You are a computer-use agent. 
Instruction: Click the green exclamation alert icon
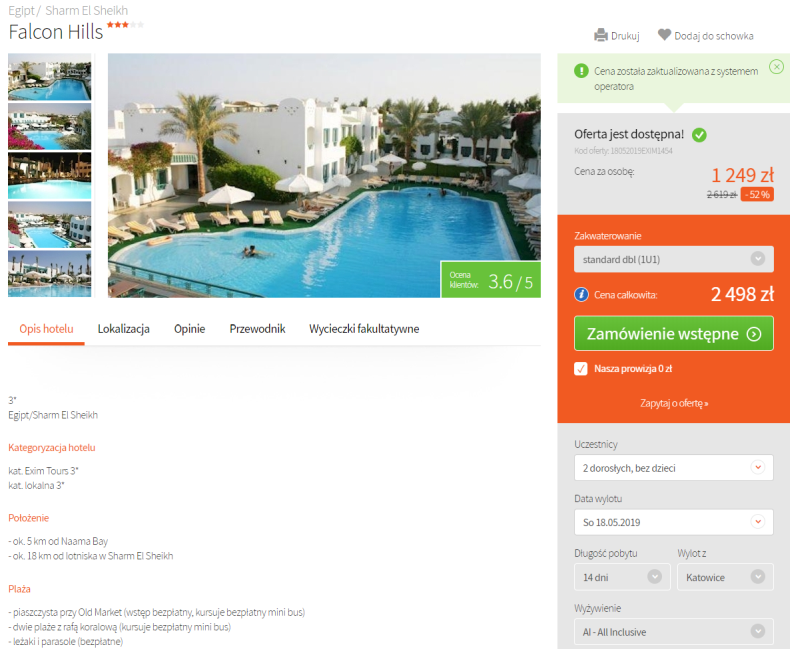point(581,71)
